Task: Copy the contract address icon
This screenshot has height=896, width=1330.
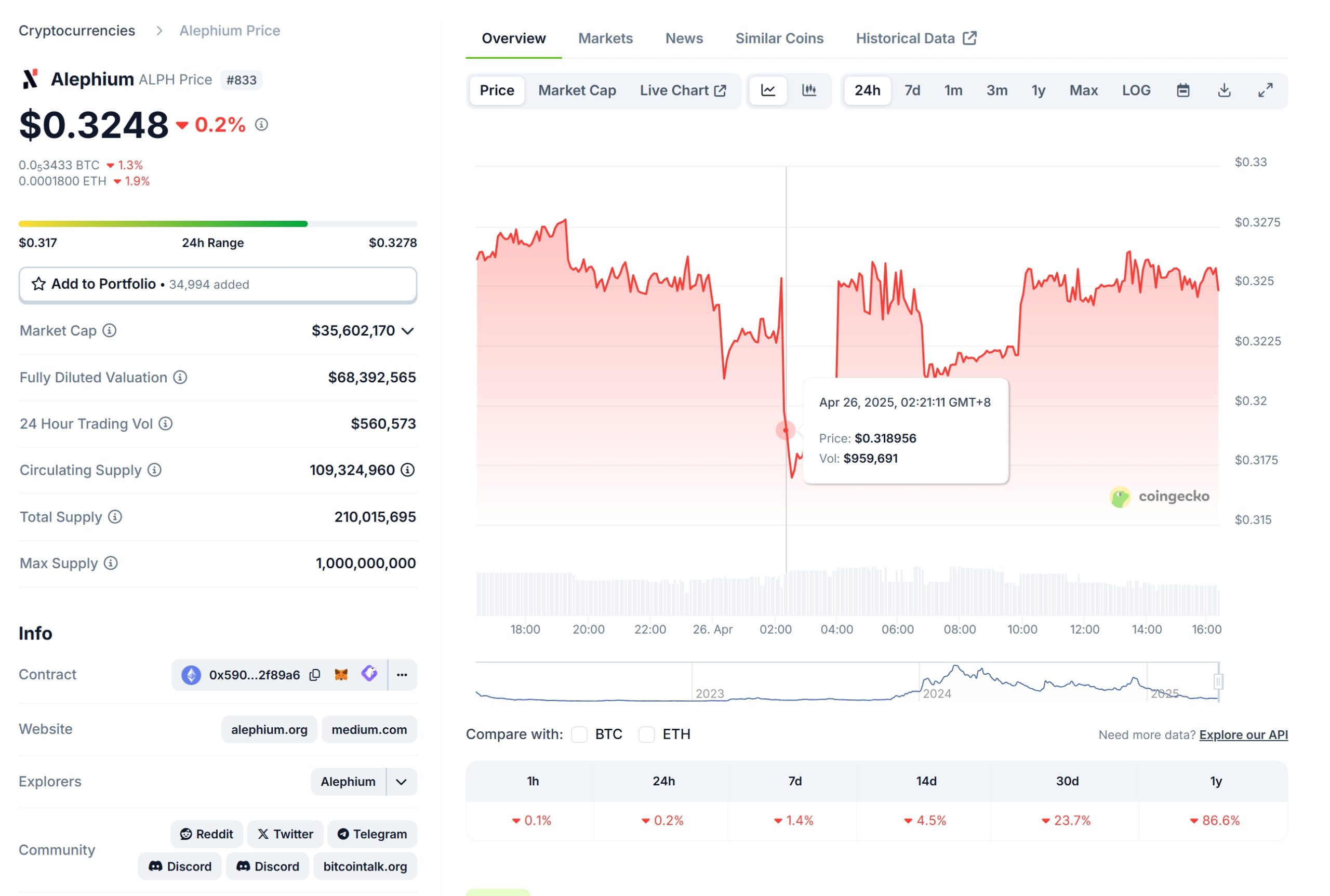Action: [x=314, y=675]
